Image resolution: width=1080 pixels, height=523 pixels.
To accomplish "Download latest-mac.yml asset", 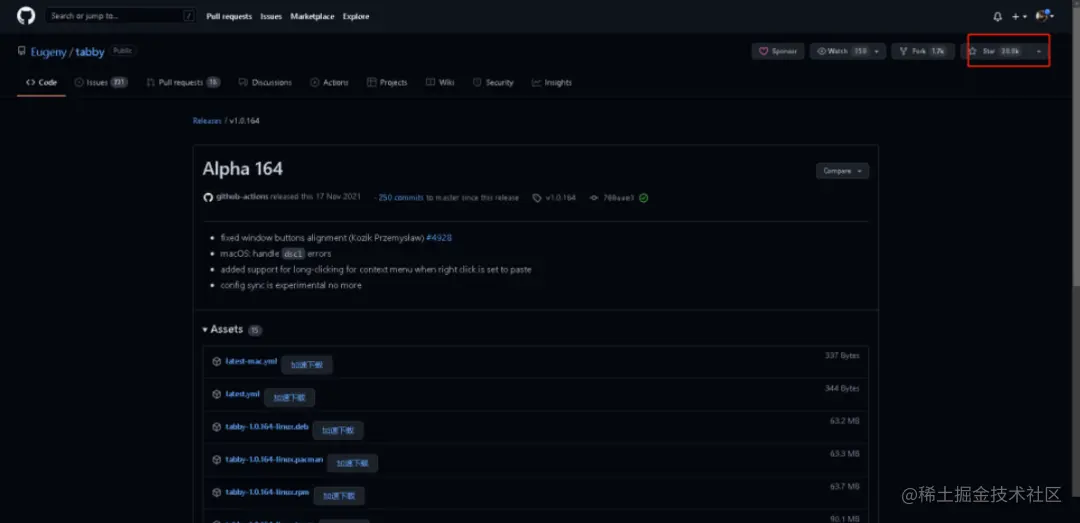I will click(251, 361).
